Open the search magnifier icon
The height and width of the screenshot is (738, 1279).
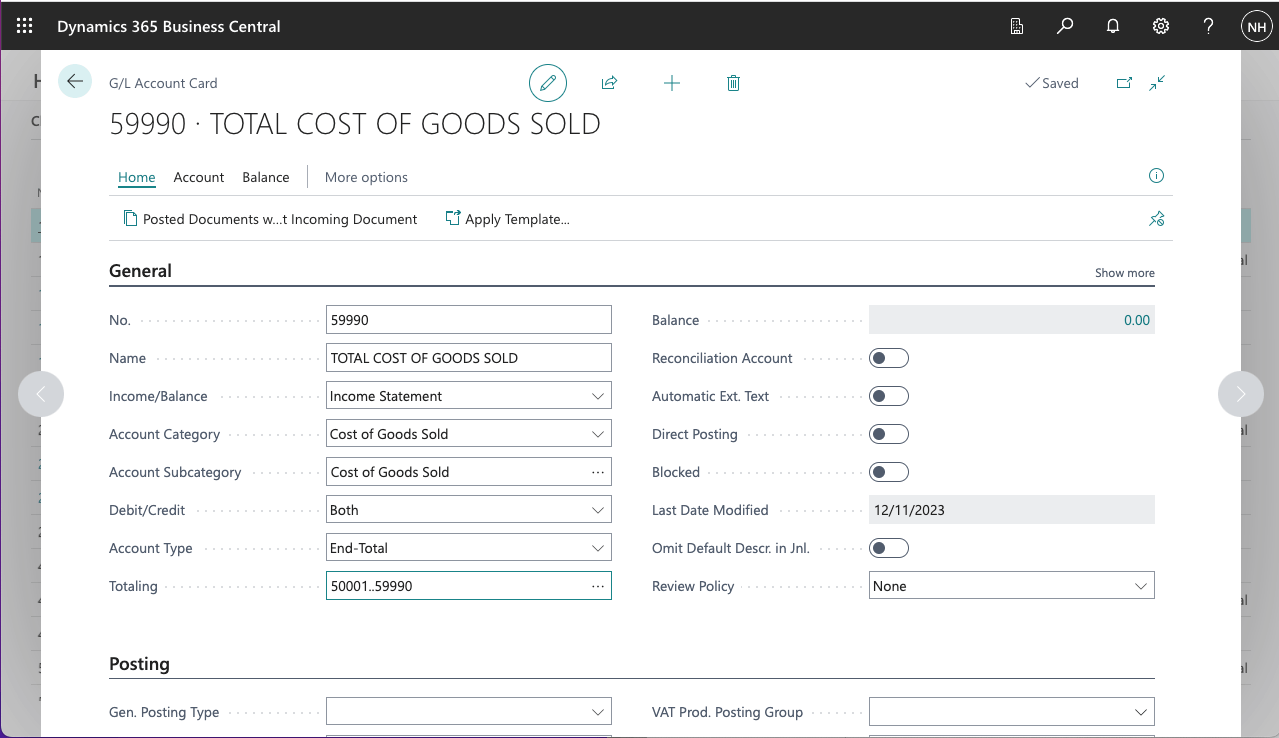(x=1065, y=26)
